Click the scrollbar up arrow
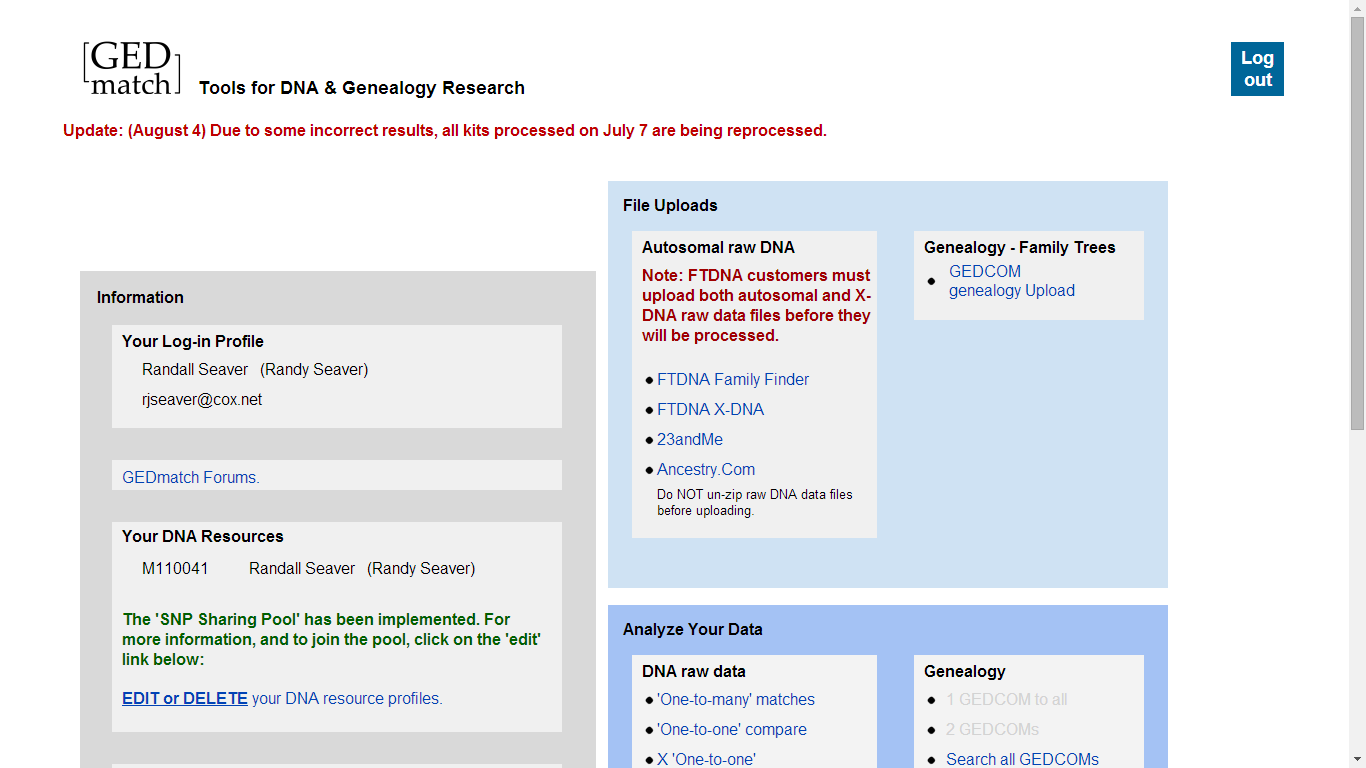Image resolution: width=1366 pixels, height=768 pixels. coord(1358,8)
